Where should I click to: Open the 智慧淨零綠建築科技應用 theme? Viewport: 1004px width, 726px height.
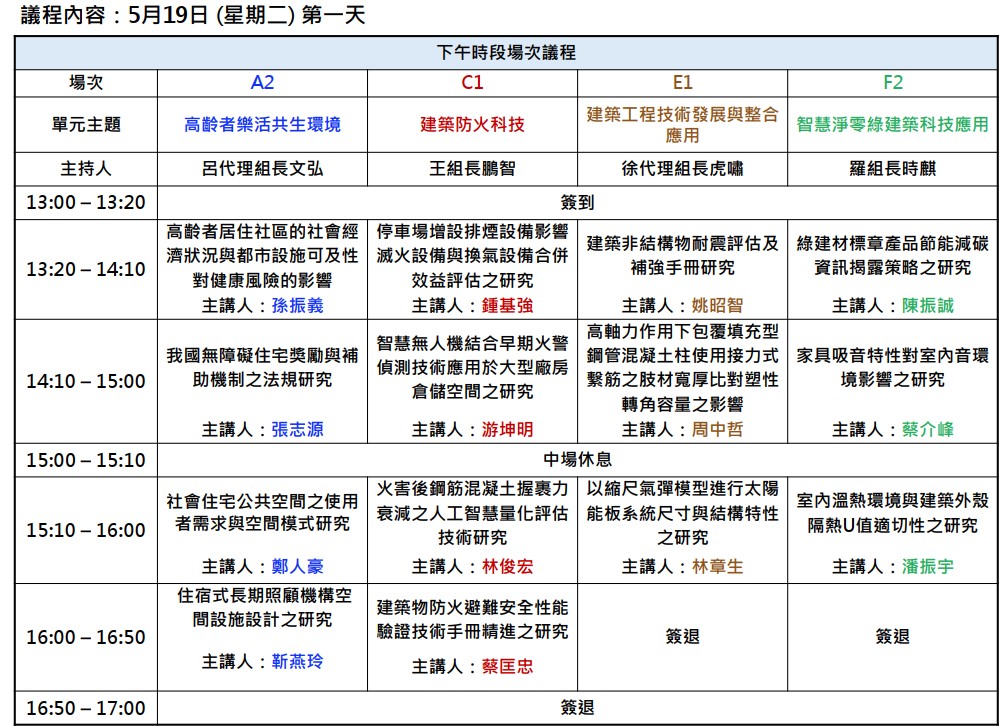(892, 125)
